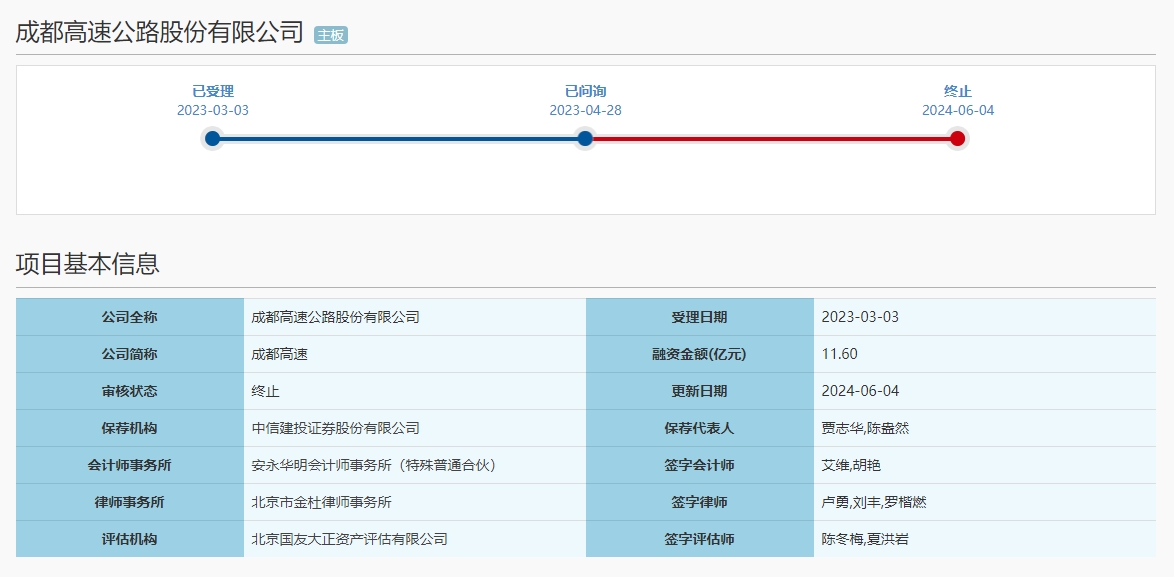This screenshot has height=577, width=1174.
Task: Click the red 终止 timeline dot
Action: point(958,138)
